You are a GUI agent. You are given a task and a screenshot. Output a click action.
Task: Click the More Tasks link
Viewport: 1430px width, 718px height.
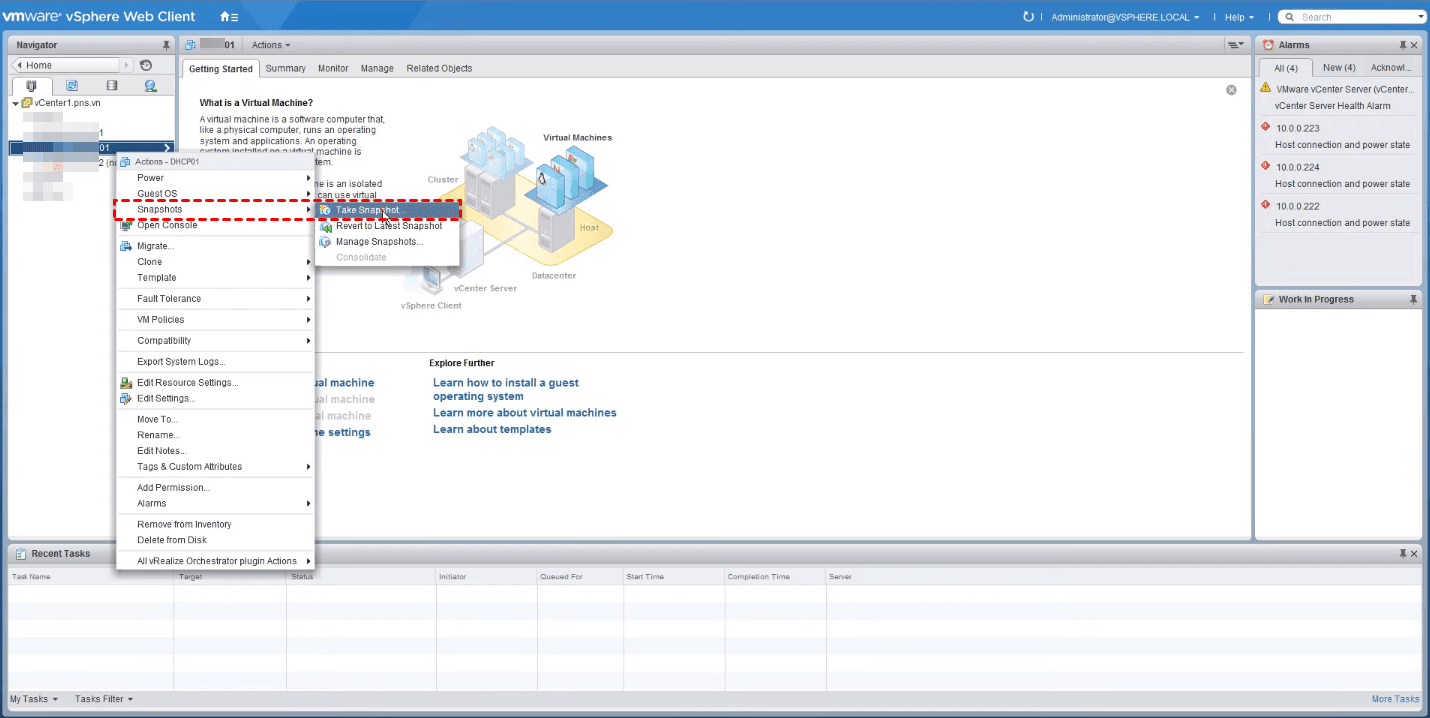tap(1395, 699)
